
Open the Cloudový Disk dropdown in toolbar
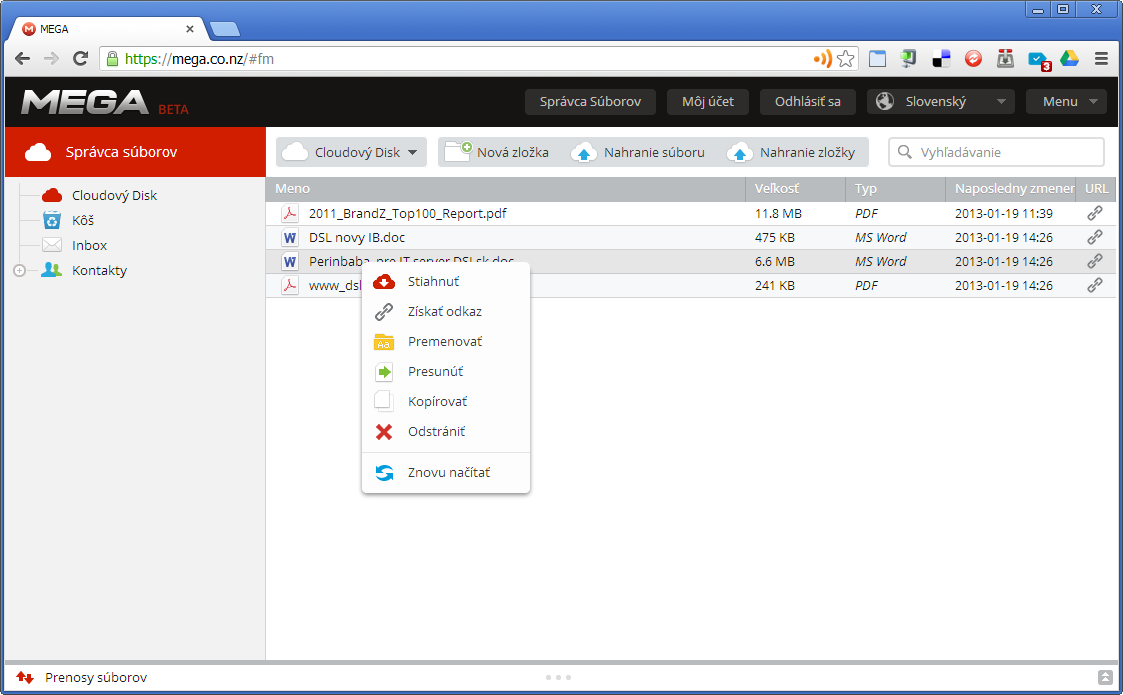351,152
